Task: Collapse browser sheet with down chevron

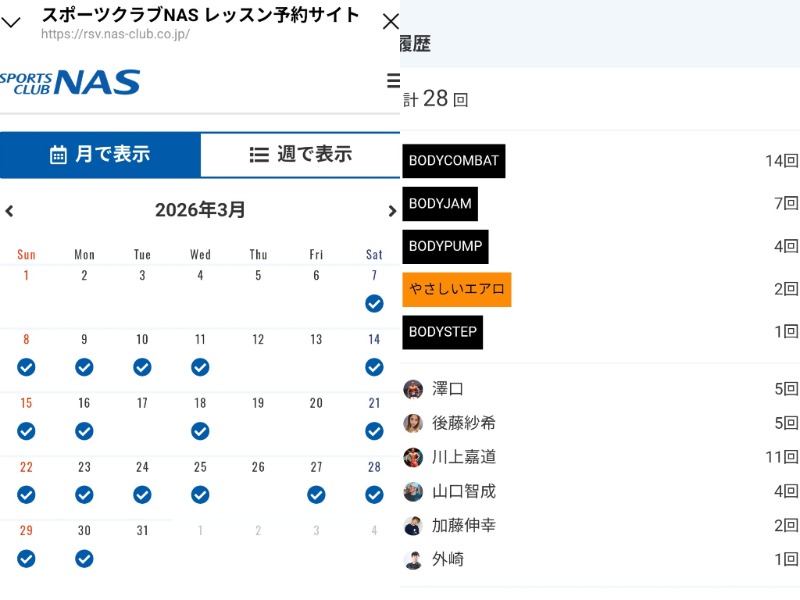Action: point(12,22)
